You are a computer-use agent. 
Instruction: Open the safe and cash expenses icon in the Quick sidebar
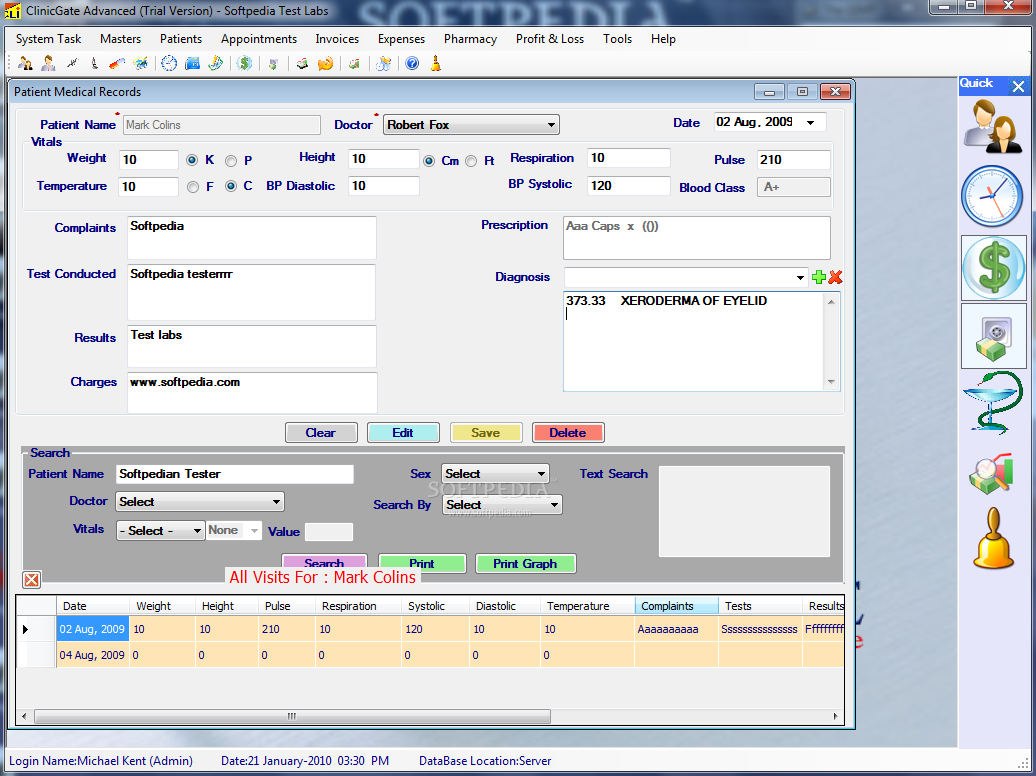point(994,336)
